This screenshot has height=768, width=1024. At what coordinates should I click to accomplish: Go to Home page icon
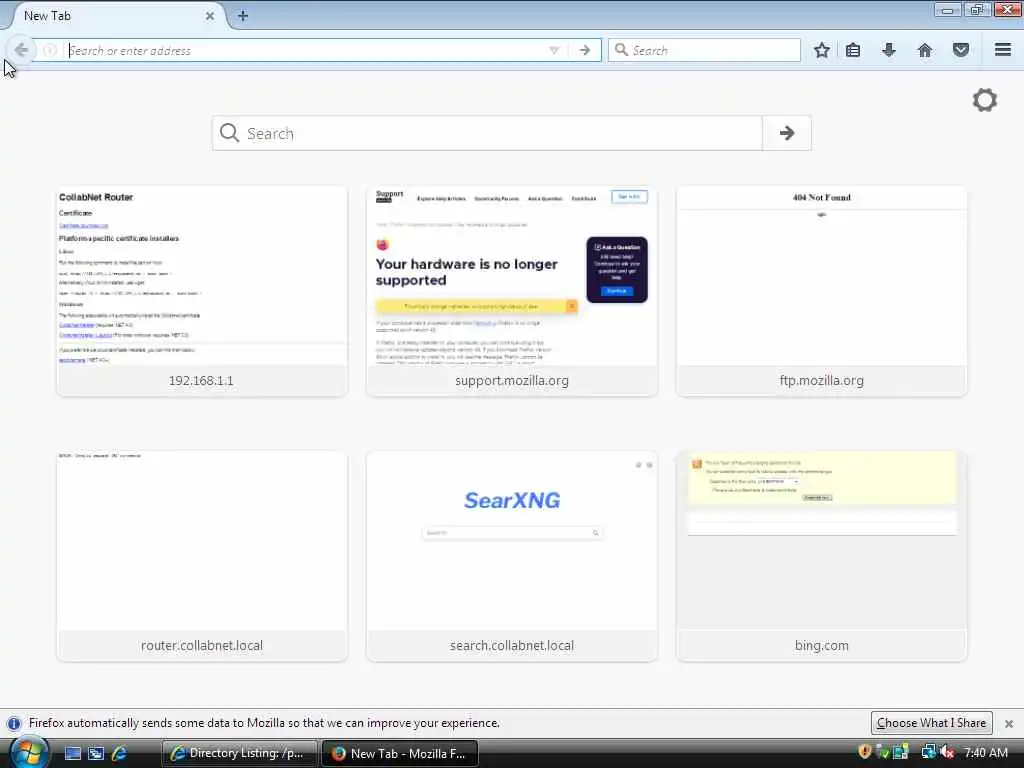tap(925, 50)
